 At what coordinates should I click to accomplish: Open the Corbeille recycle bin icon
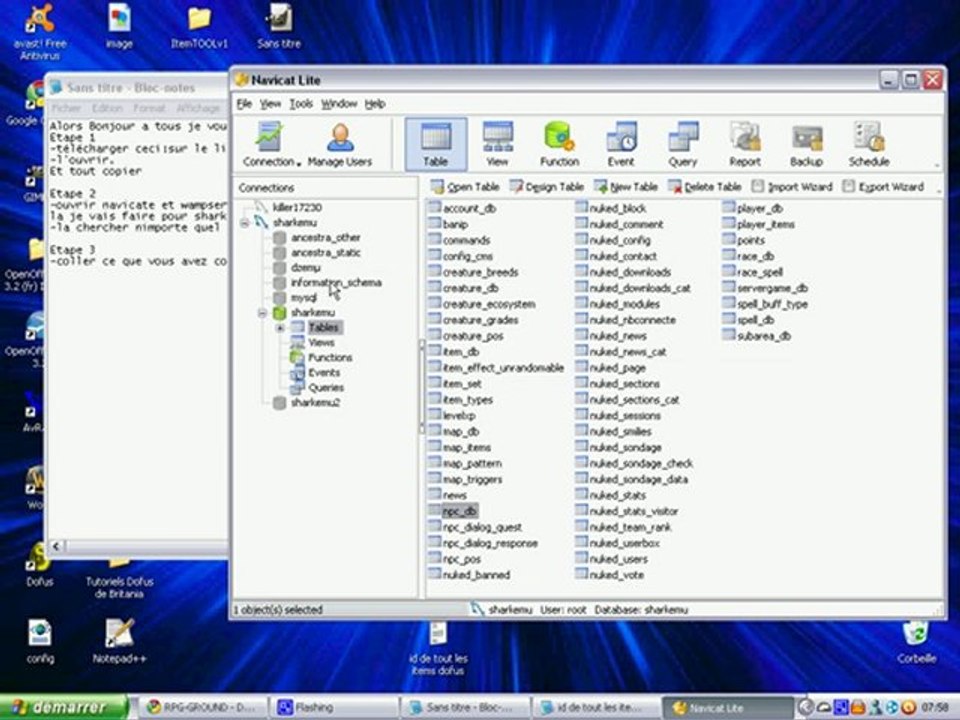click(x=917, y=641)
